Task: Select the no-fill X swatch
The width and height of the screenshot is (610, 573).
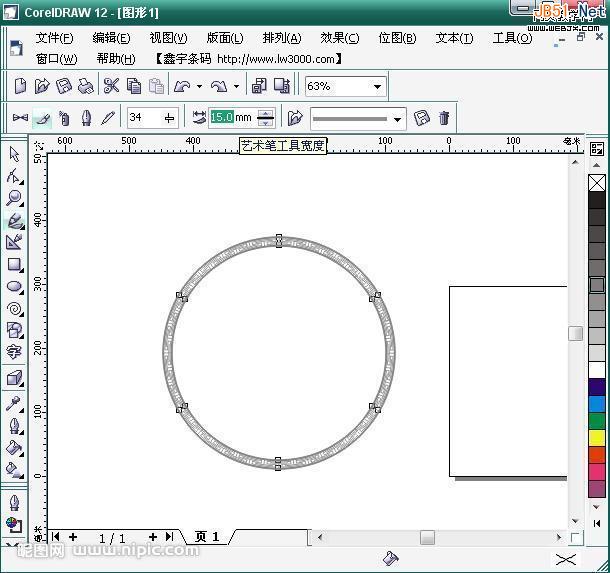Action: (596, 183)
